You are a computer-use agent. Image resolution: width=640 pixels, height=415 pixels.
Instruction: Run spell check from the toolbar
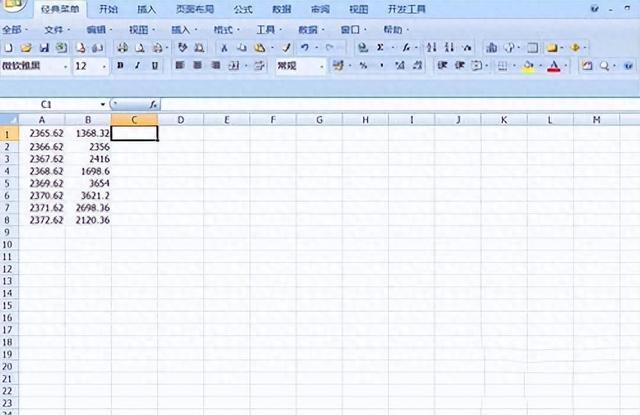click(x=182, y=48)
